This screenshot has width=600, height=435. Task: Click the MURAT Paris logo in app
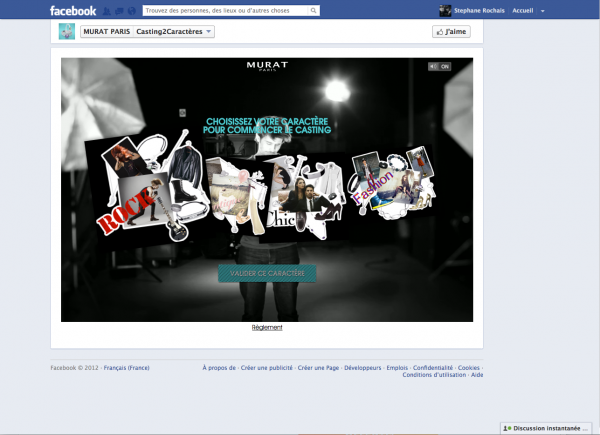click(x=267, y=67)
